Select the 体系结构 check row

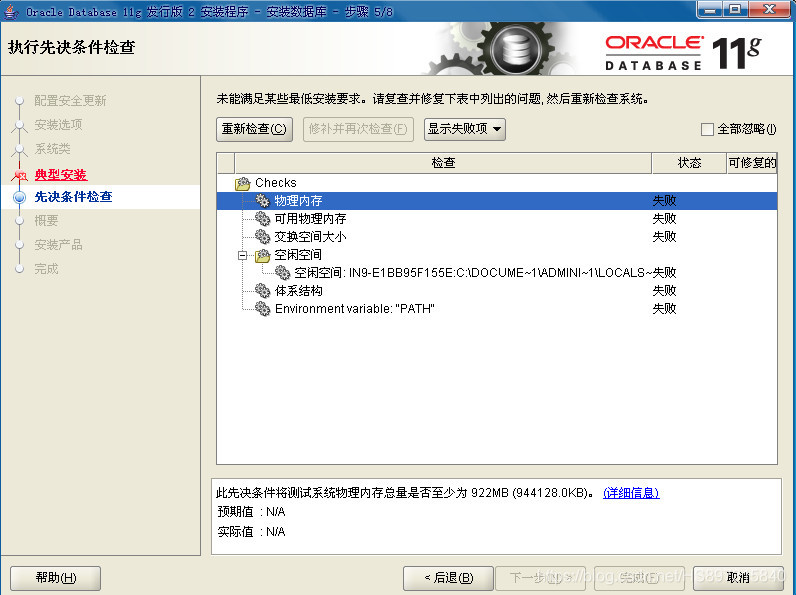coord(497,291)
